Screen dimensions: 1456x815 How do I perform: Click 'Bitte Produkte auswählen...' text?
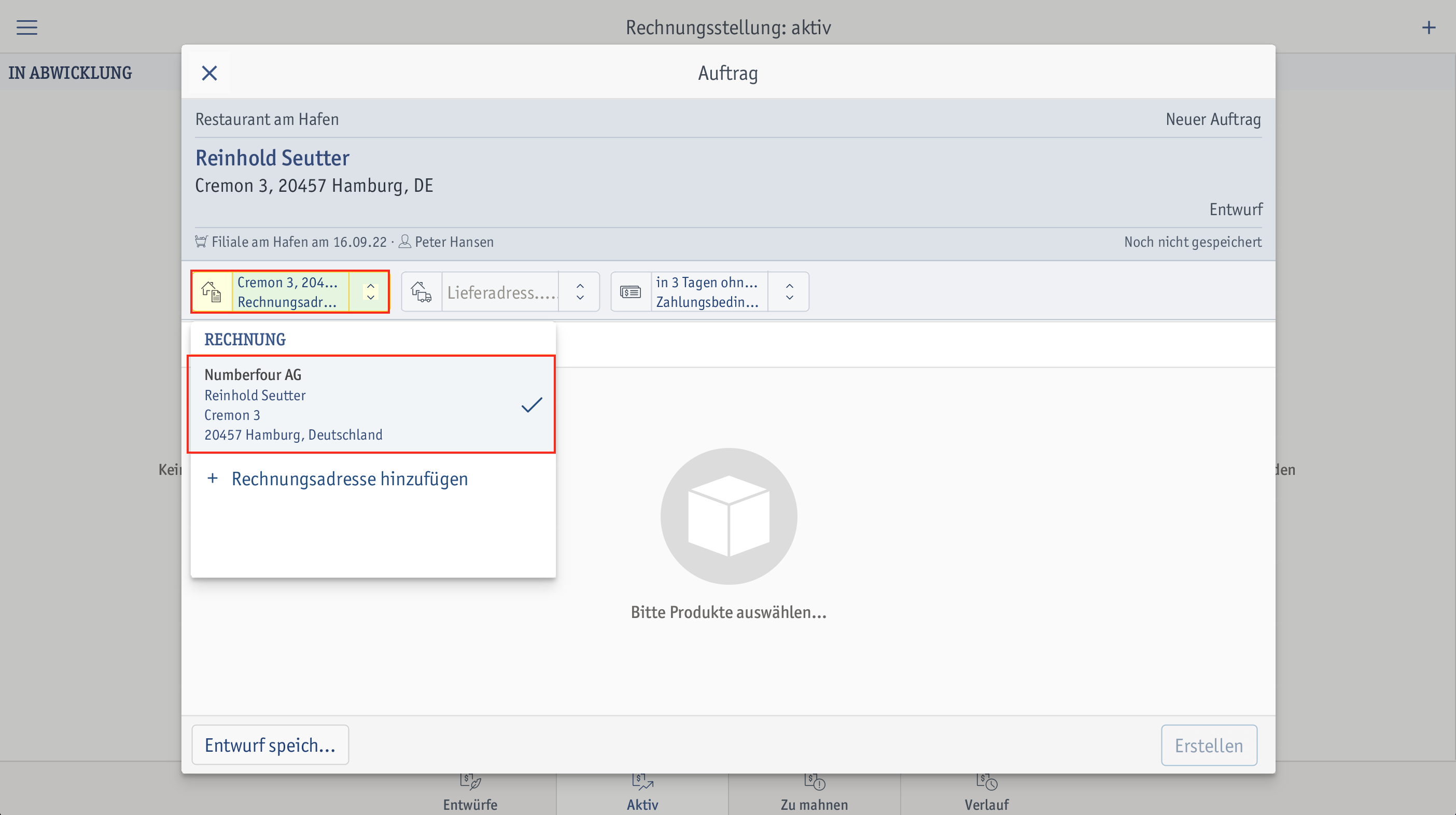(729, 612)
